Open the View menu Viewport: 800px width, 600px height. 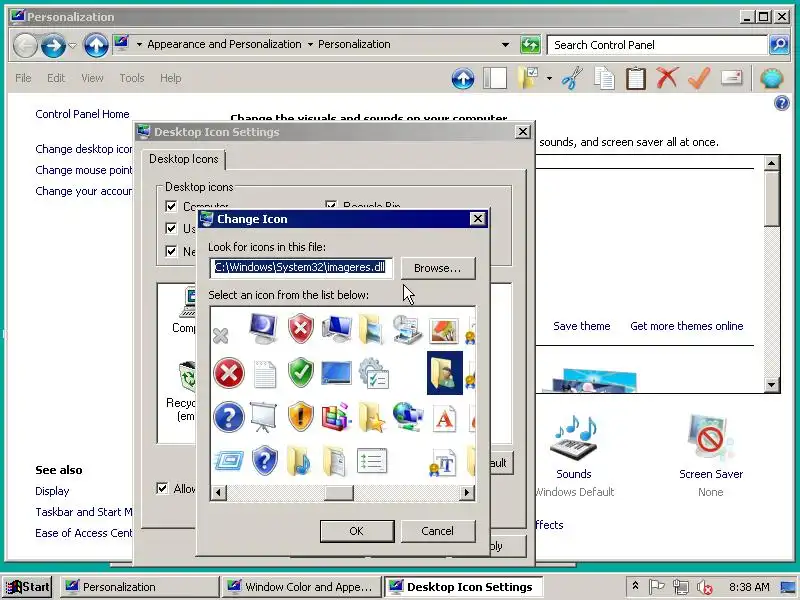point(92,78)
